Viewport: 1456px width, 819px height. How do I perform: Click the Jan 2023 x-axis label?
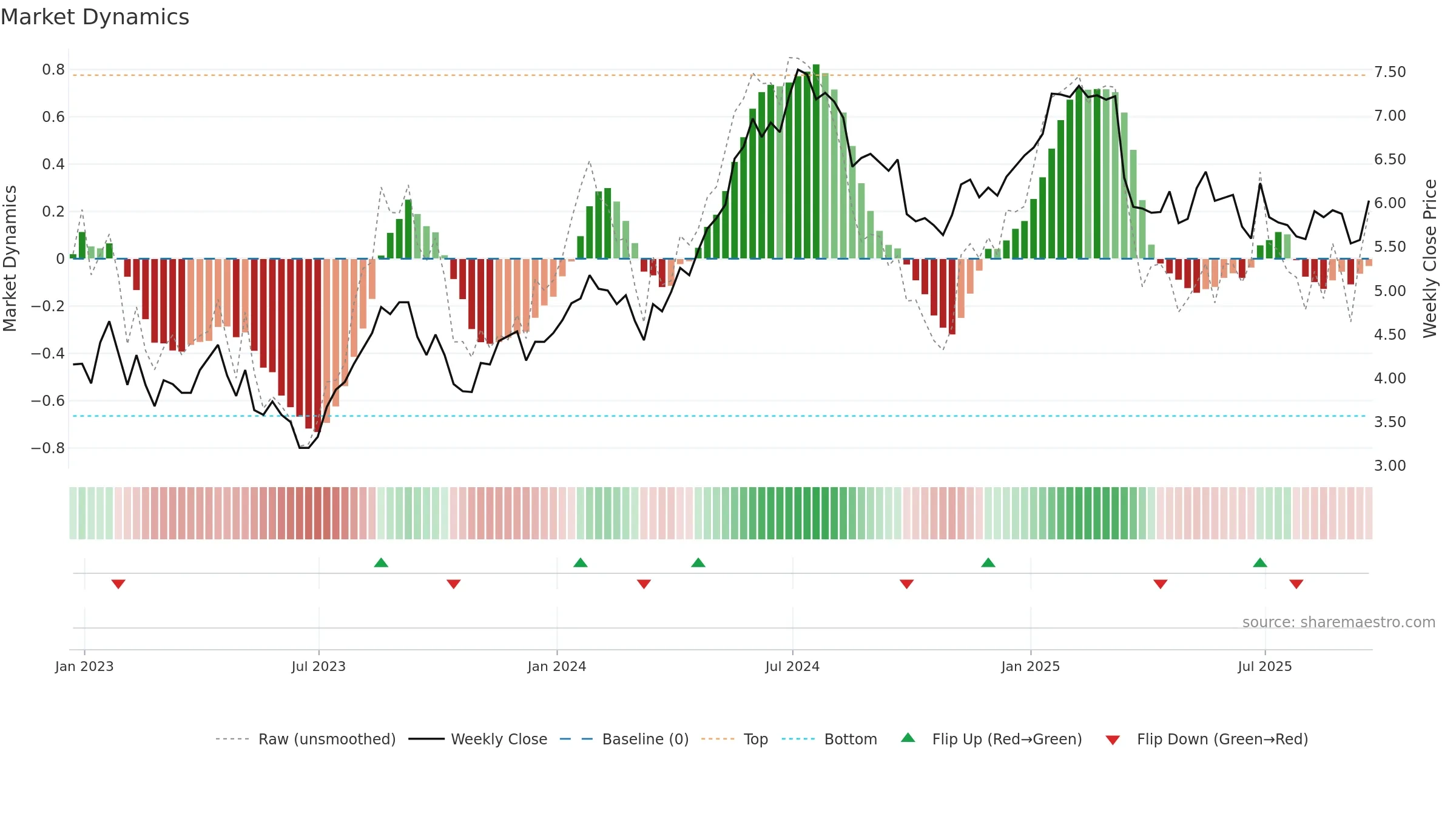pos(84,666)
